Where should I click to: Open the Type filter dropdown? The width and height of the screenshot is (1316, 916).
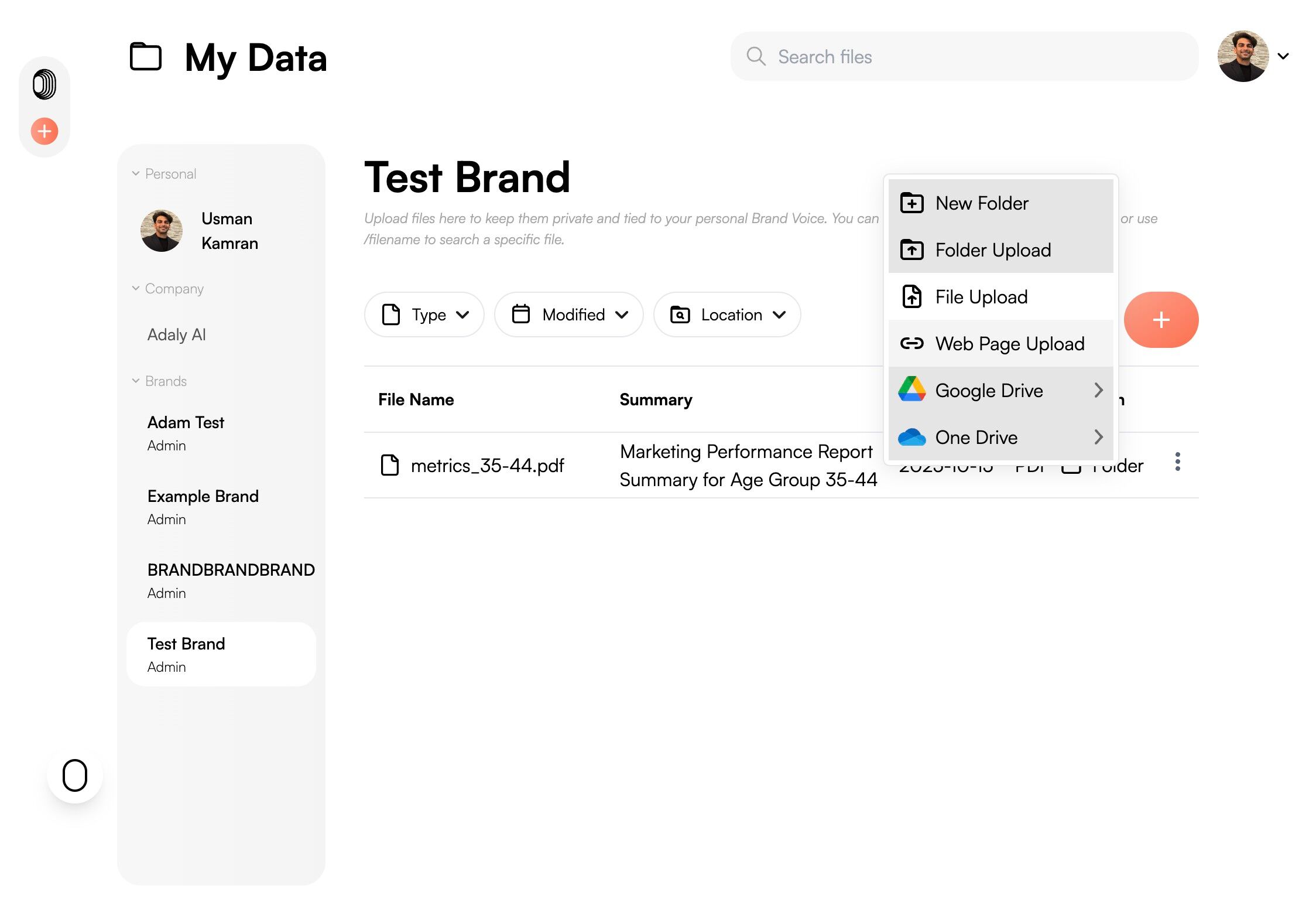point(424,315)
